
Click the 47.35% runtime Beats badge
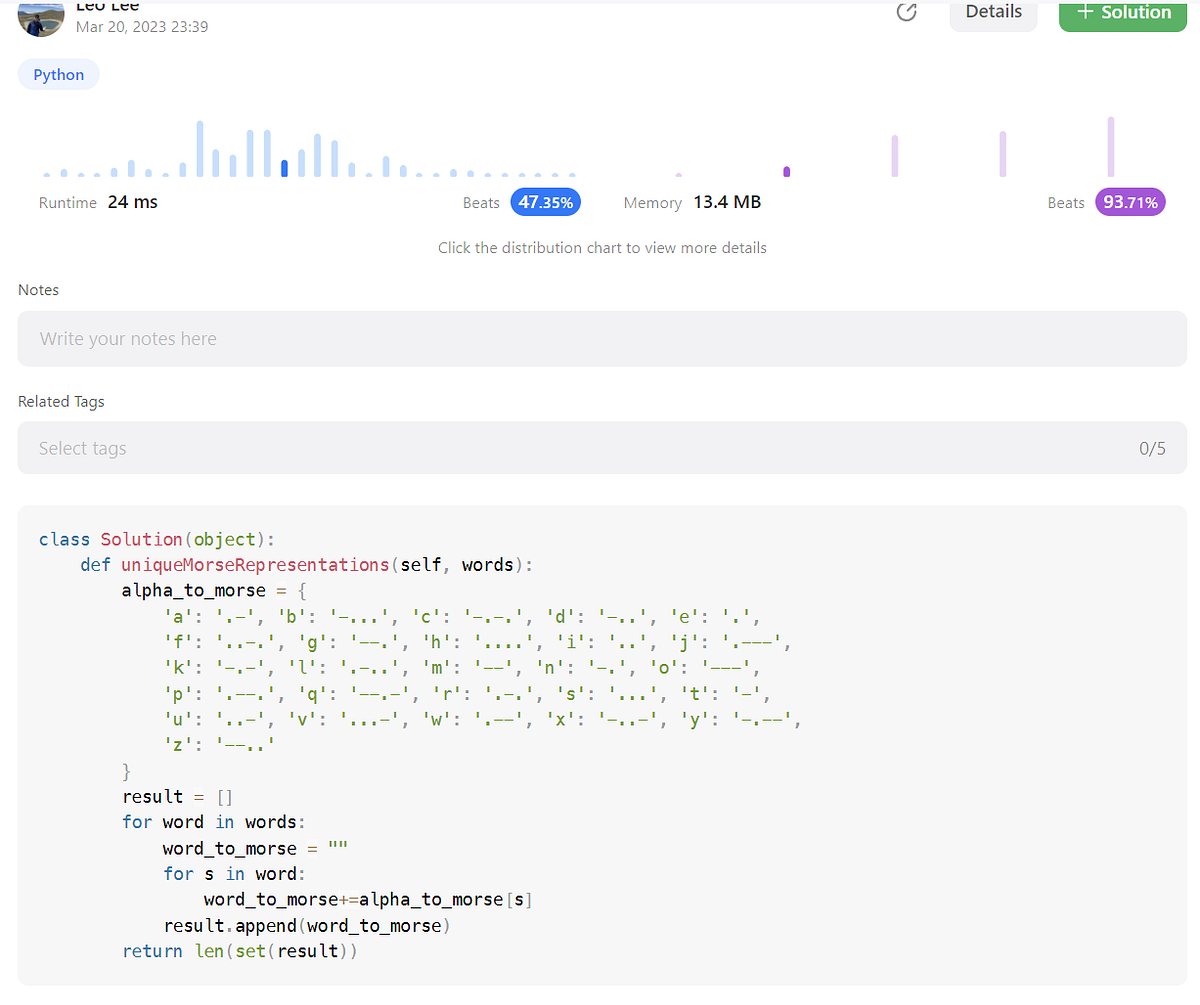(545, 202)
